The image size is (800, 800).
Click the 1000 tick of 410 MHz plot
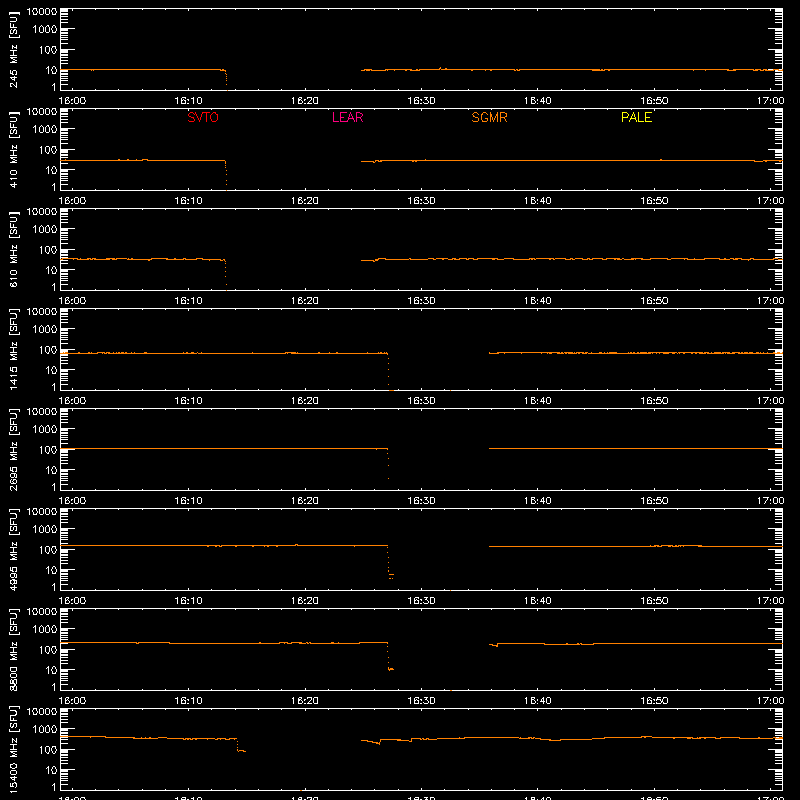[x=45, y=129]
